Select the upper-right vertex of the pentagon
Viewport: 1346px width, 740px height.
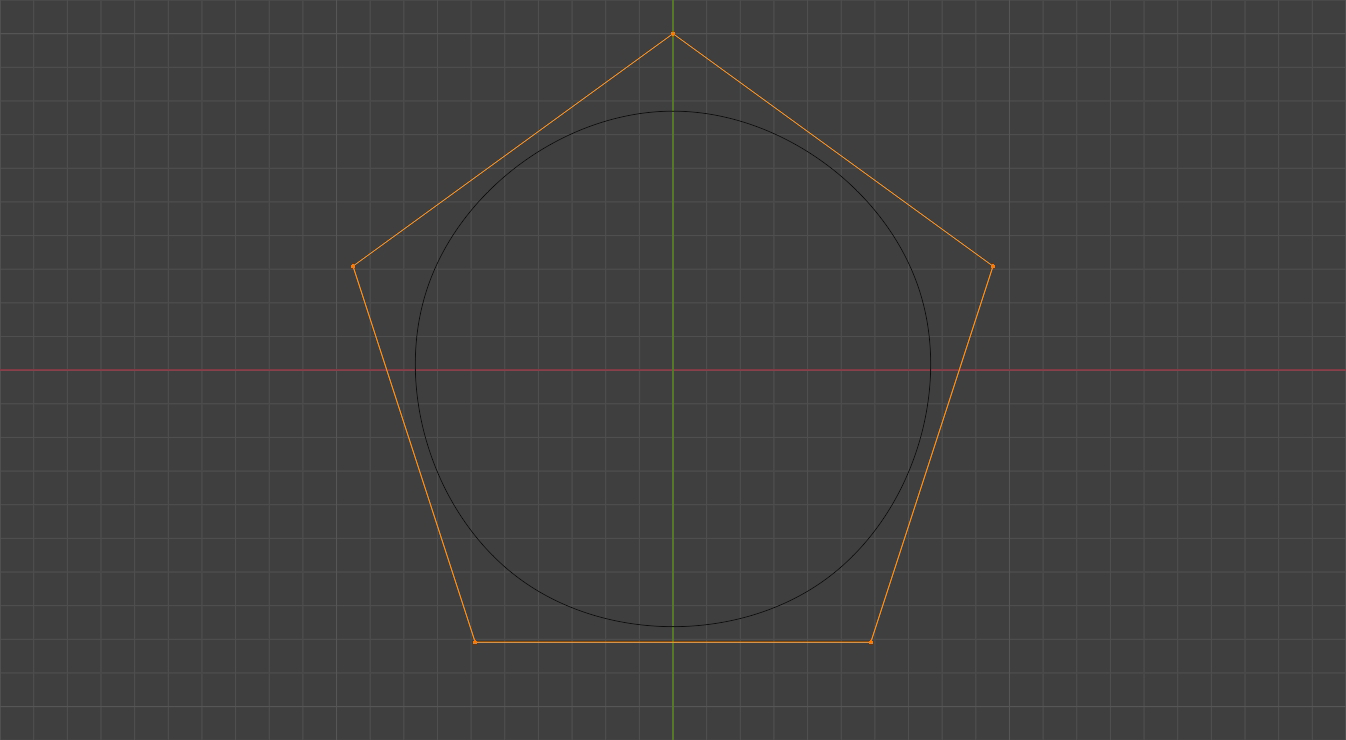[992, 266]
